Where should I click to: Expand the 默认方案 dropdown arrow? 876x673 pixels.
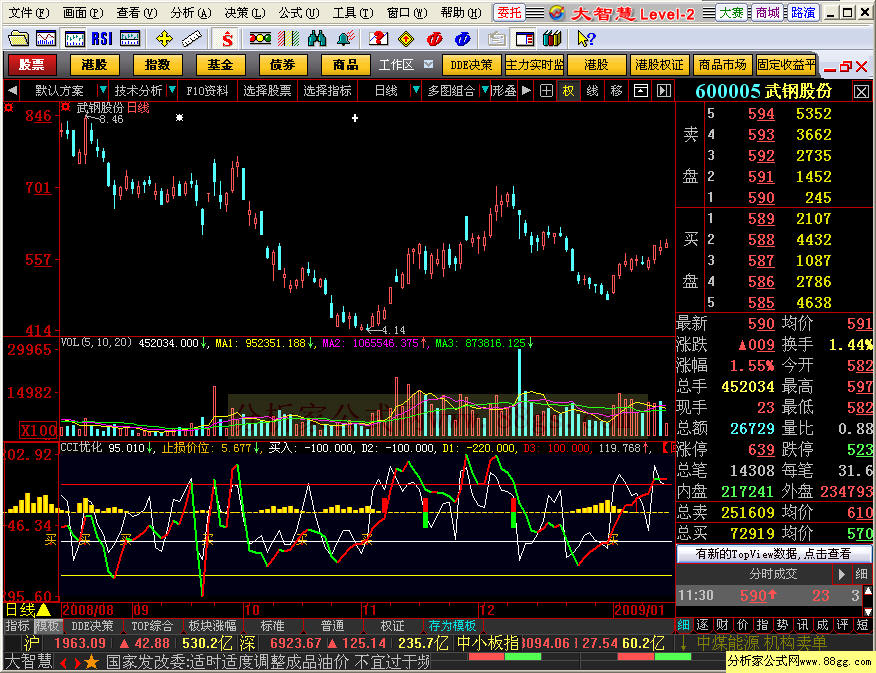102,90
